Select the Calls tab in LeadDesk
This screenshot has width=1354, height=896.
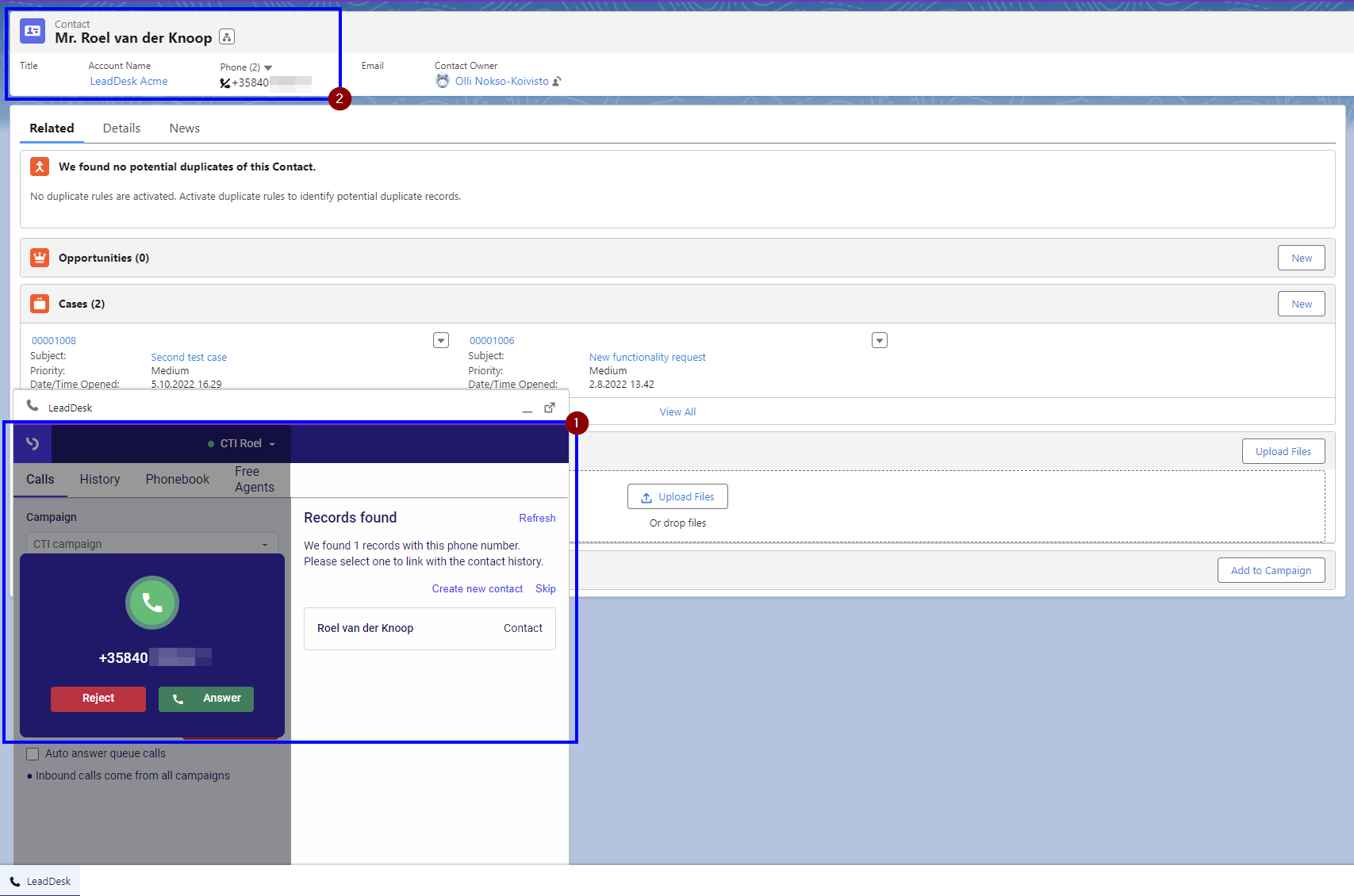(x=40, y=479)
